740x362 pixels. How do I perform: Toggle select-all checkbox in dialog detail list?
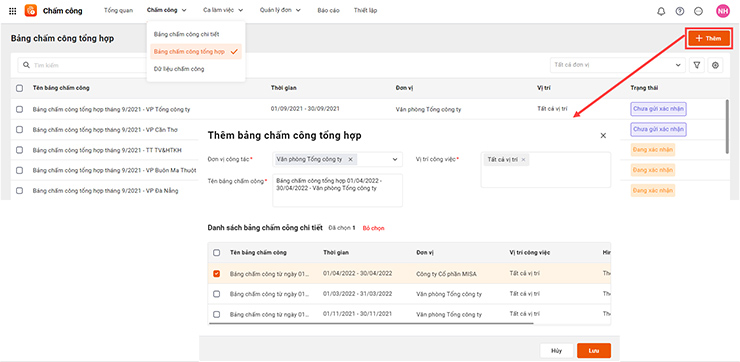(217, 253)
